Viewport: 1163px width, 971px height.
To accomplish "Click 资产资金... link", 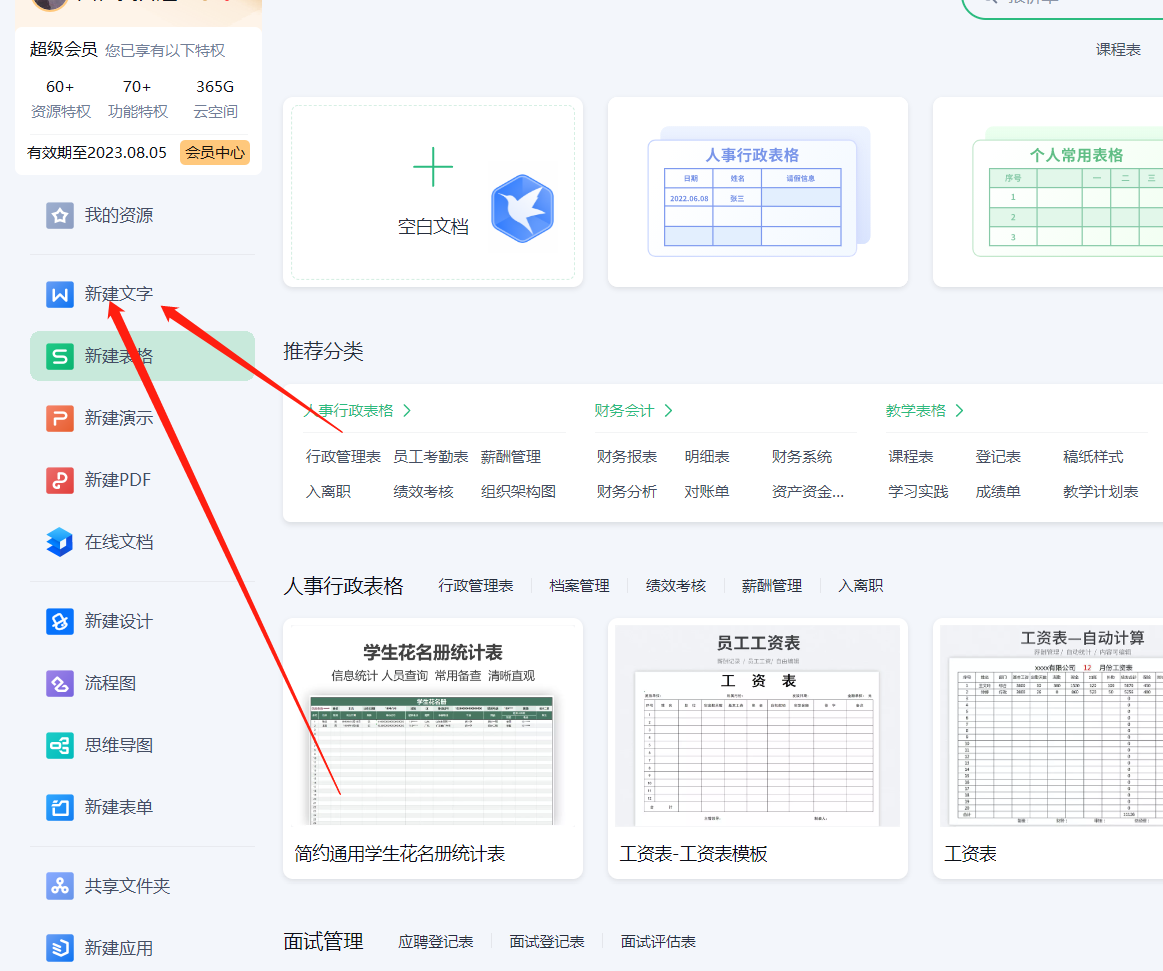I will (x=808, y=492).
